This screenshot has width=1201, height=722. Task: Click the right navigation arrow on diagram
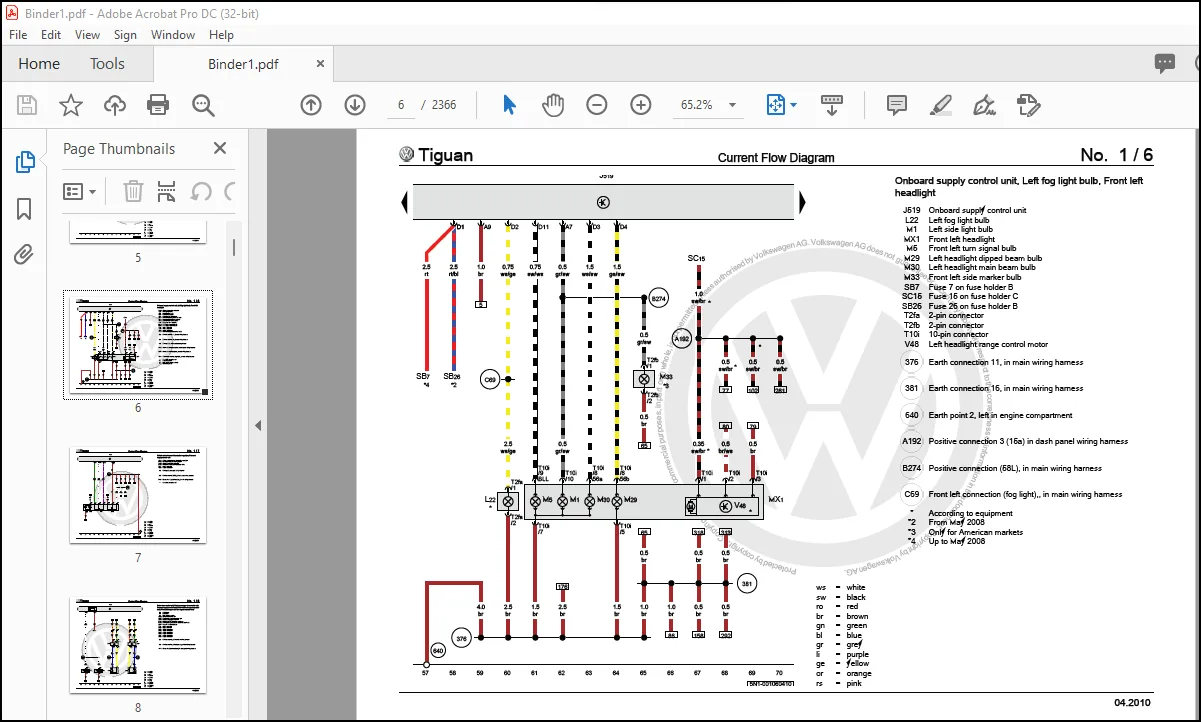point(802,203)
